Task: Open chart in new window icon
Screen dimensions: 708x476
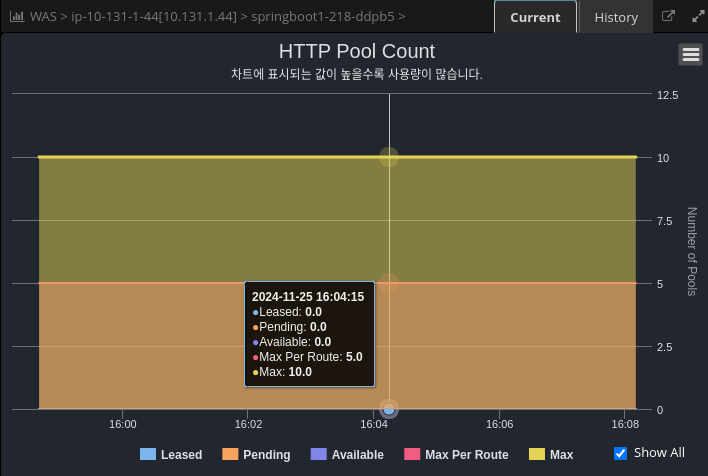Action: (x=669, y=17)
